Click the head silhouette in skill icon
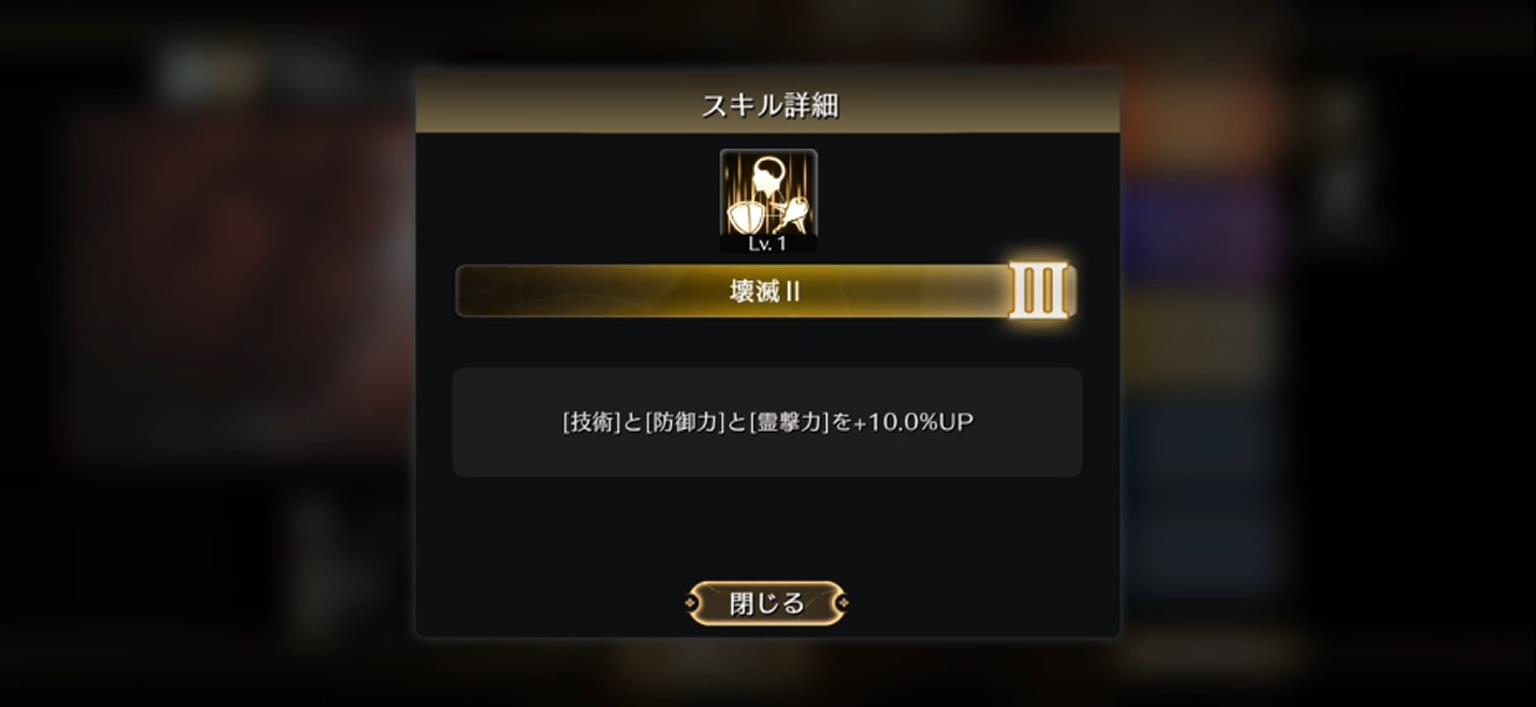Screen dimensions: 1536x707 tap(771, 178)
